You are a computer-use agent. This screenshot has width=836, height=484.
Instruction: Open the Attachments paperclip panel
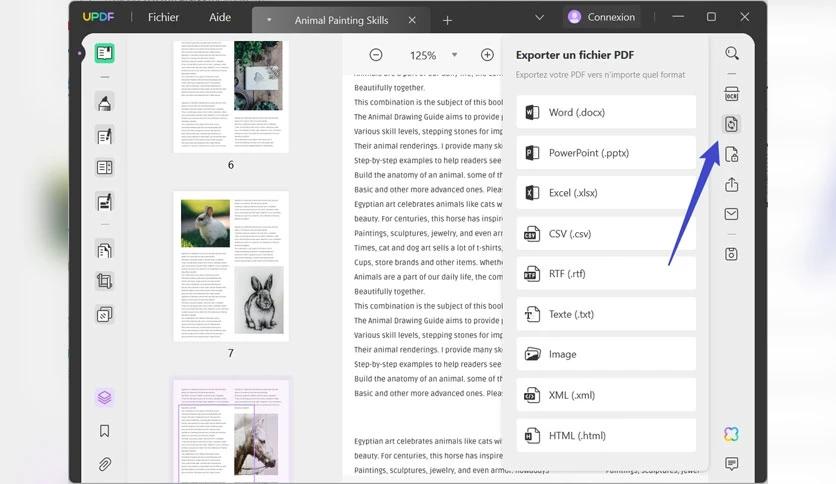pyautogui.click(x=104, y=464)
